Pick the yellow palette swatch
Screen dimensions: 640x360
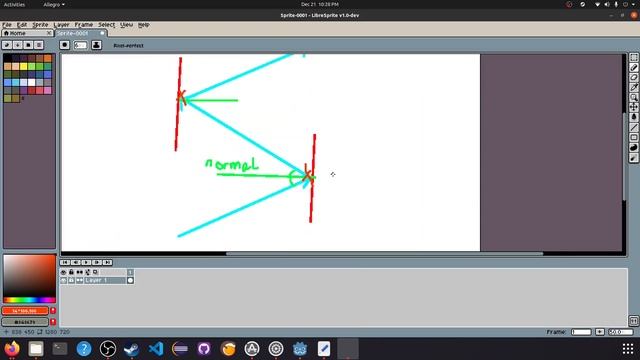coord(23,67)
